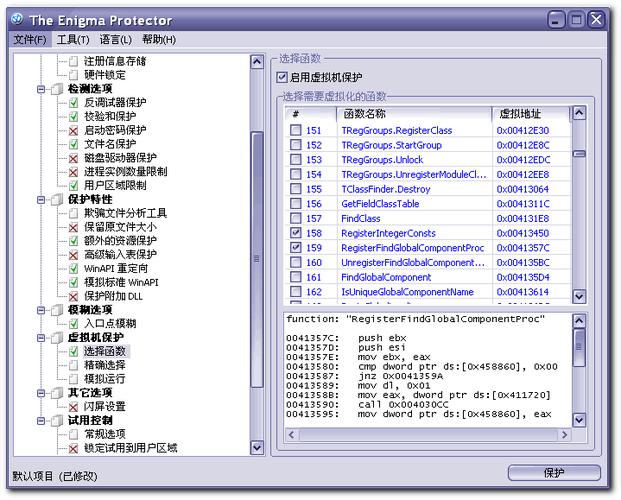Click the blank icon of 模拟运行
Viewport: 621px width, 500px height.
click(73, 379)
